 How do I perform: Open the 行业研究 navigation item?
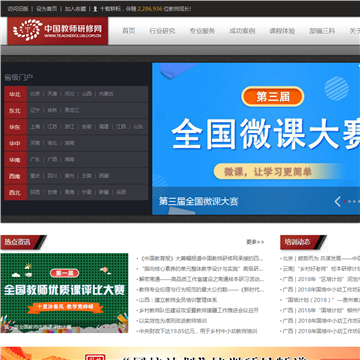point(162,31)
